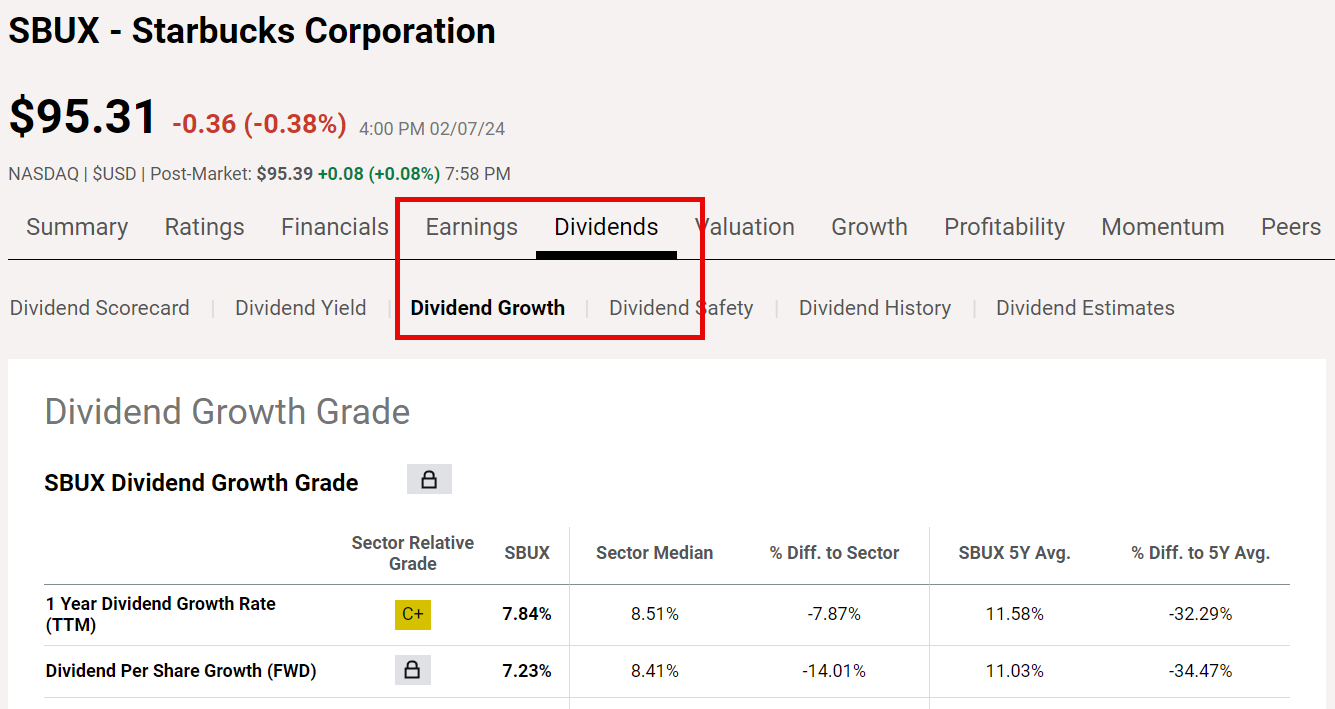Click the % Diff. to 5Y Avg. column header

(x=1200, y=553)
